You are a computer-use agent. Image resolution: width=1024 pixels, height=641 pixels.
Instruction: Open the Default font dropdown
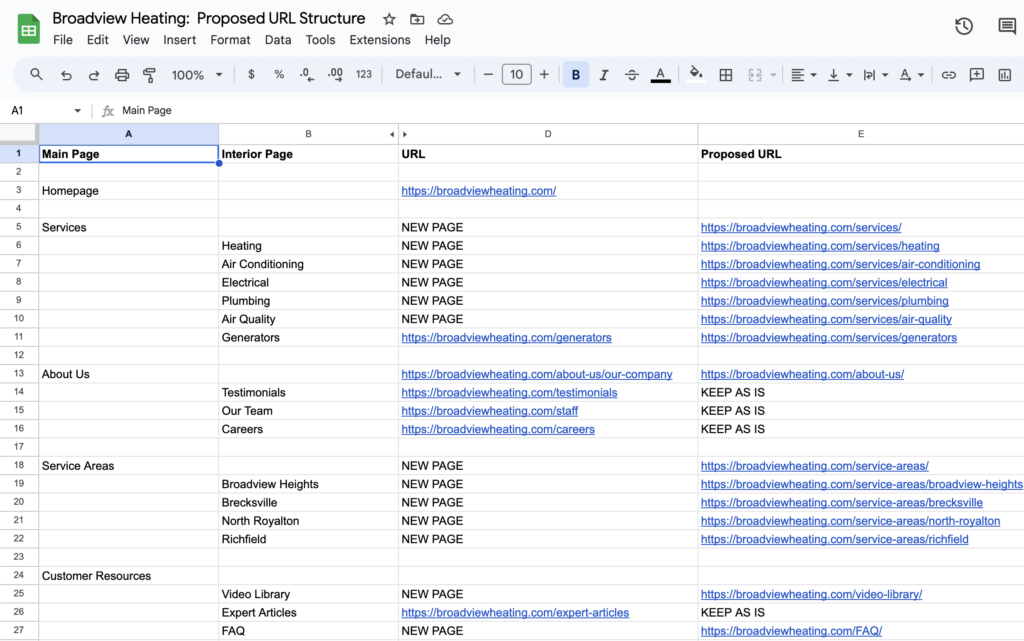(428, 74)
